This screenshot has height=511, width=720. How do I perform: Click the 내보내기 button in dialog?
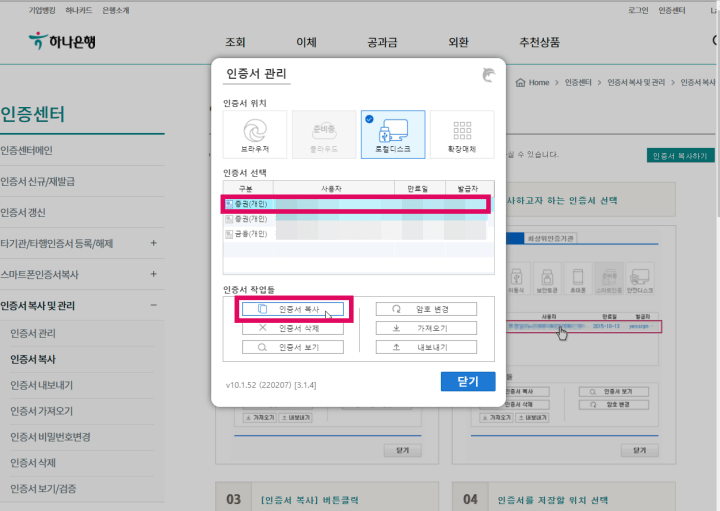tap(426, 347)
